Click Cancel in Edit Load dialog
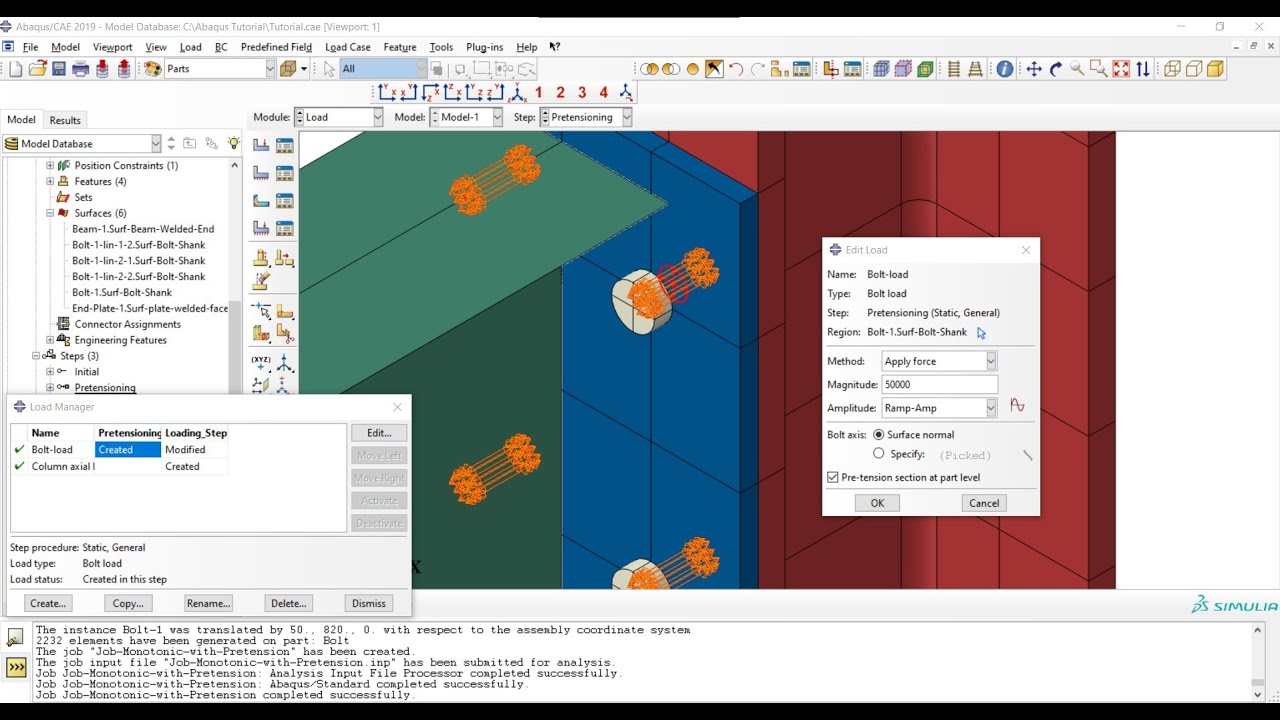The image size is (1280, 720). [x=984, y=503]
